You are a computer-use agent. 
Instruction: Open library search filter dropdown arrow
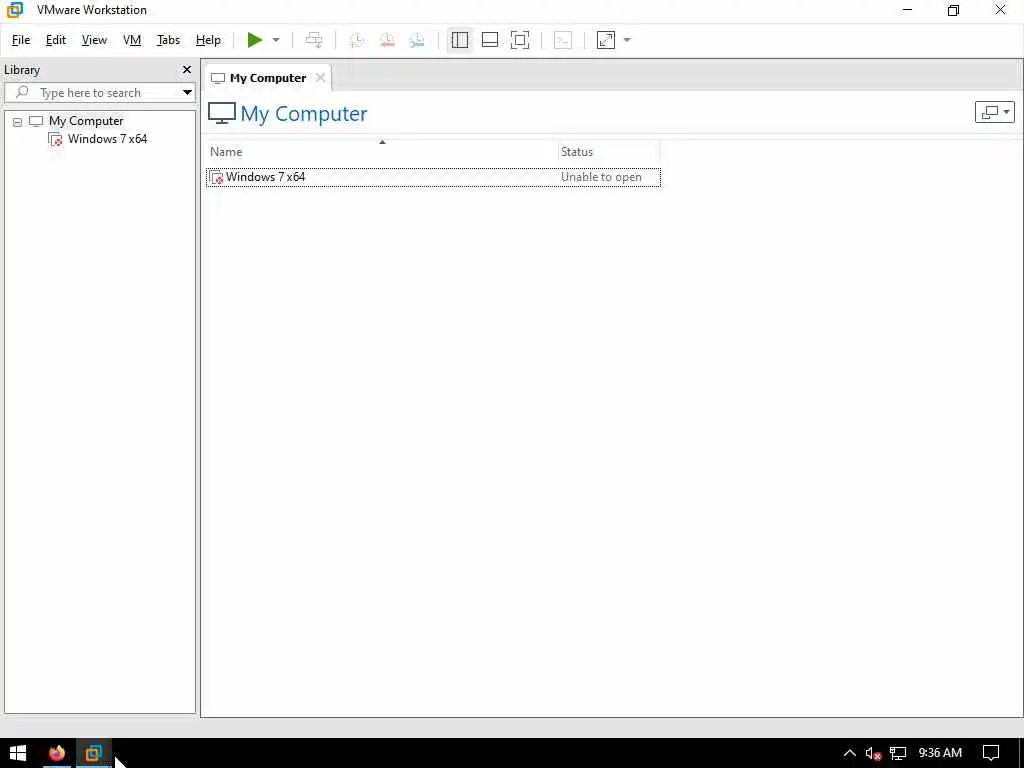(187, 93)
